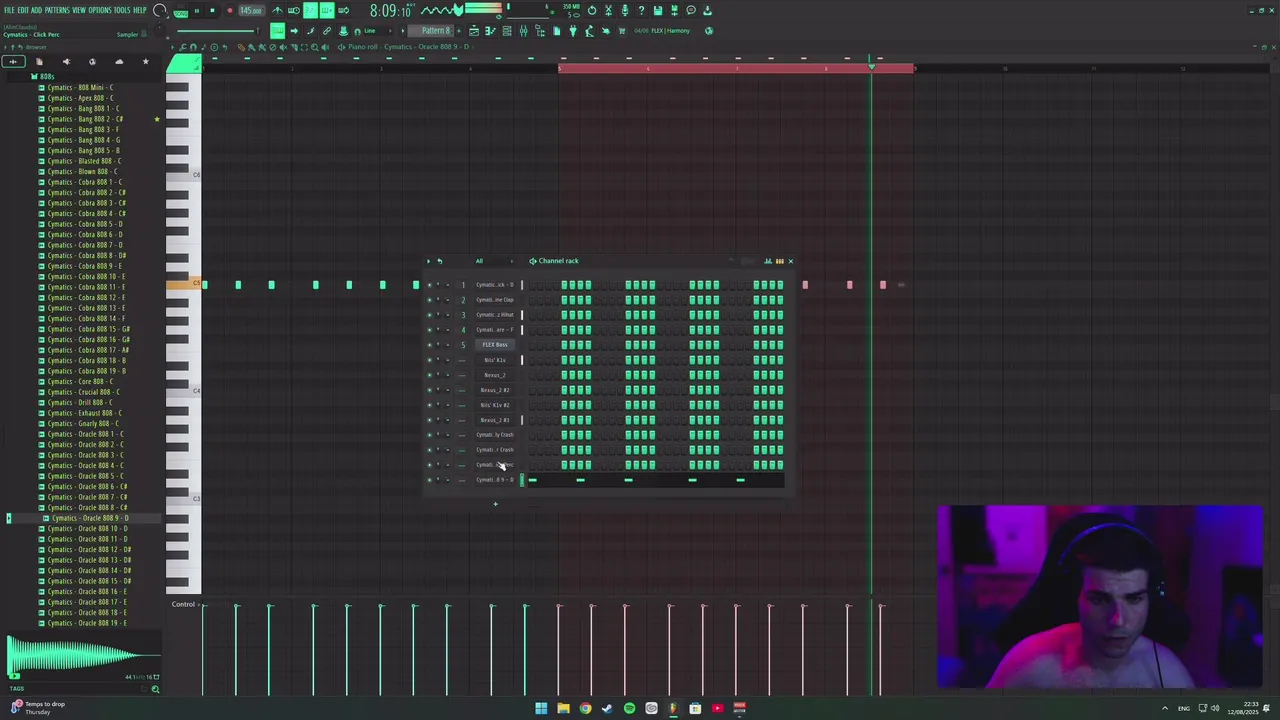Toggle Song/Pattern mode button

click(x=181, y=11)
